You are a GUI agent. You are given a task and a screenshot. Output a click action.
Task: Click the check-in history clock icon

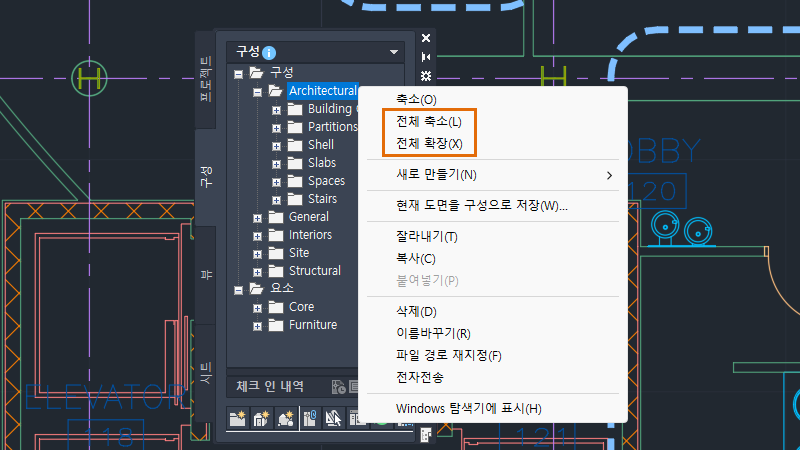(x=338, y=387)
